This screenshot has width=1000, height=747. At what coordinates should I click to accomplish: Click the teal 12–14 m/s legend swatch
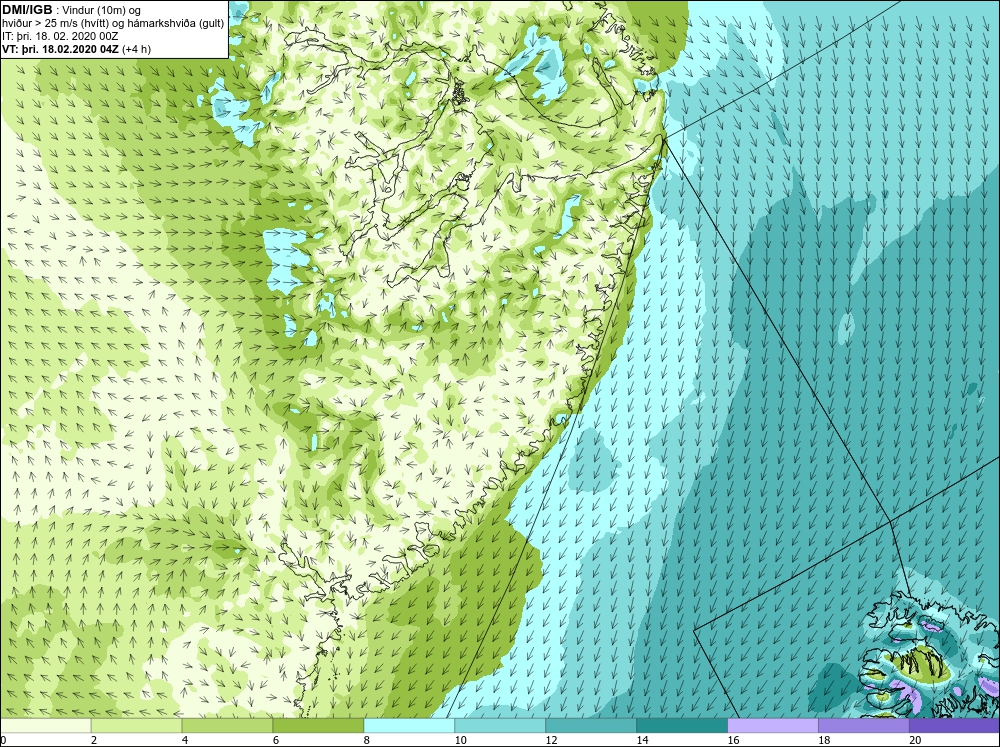click(x=591, y=726)
